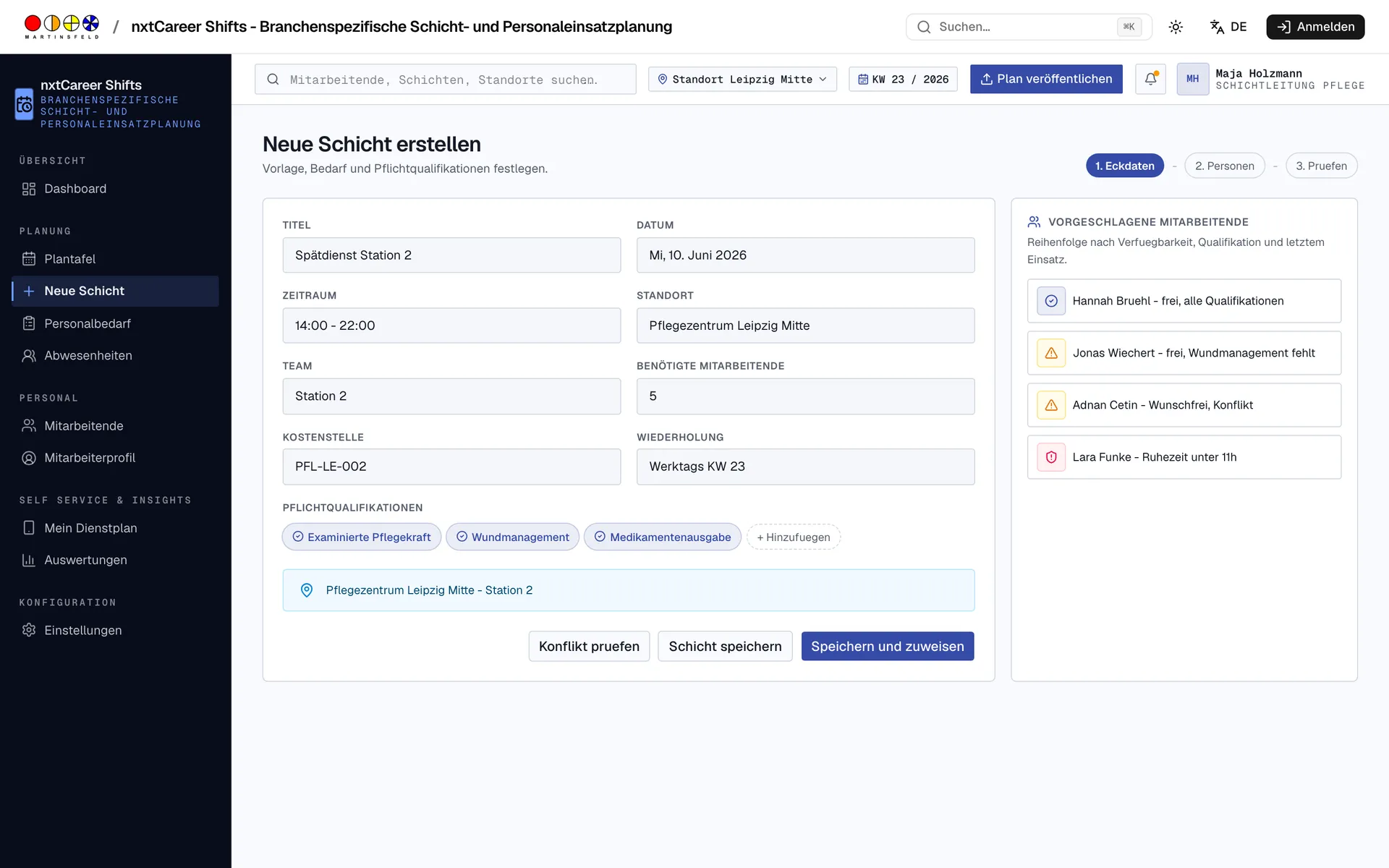Image resolution: width=1389 pixels, height=868 pixels.
Task: Click the Datum field Mi, 10. Juni 2026
Action: coord(806,255)
